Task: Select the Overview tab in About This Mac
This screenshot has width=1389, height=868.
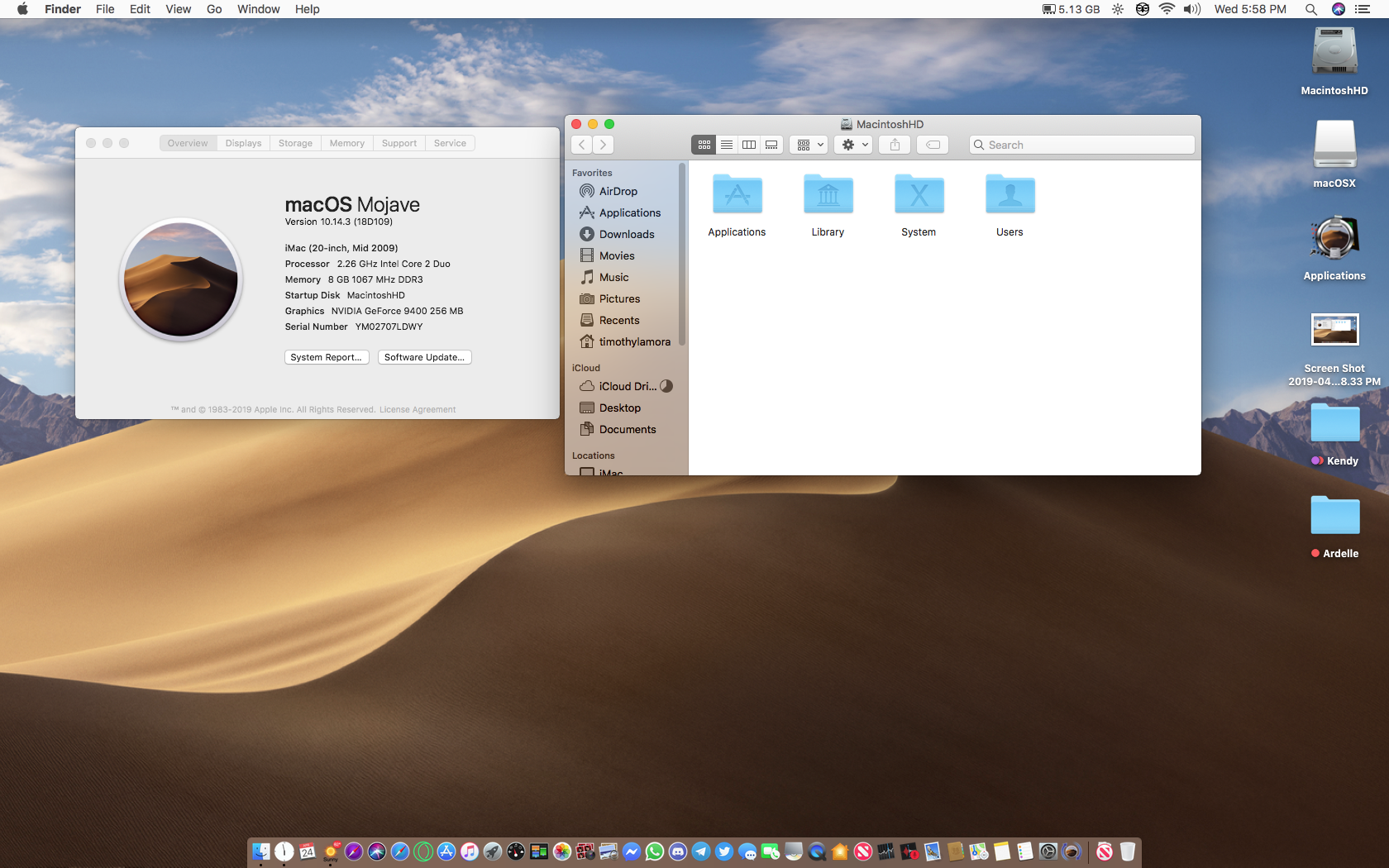Action: click(188, 143)
